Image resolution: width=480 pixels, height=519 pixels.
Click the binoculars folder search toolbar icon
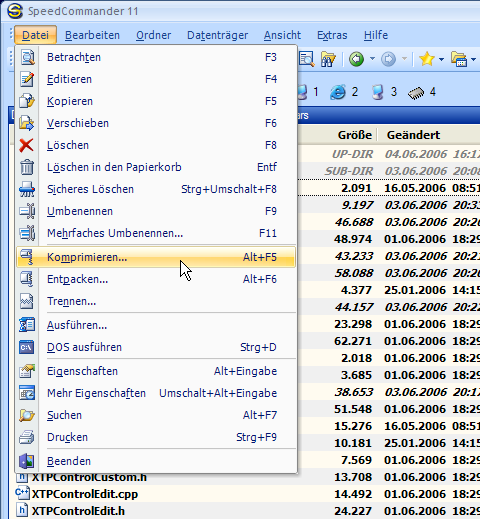(329, 59)
